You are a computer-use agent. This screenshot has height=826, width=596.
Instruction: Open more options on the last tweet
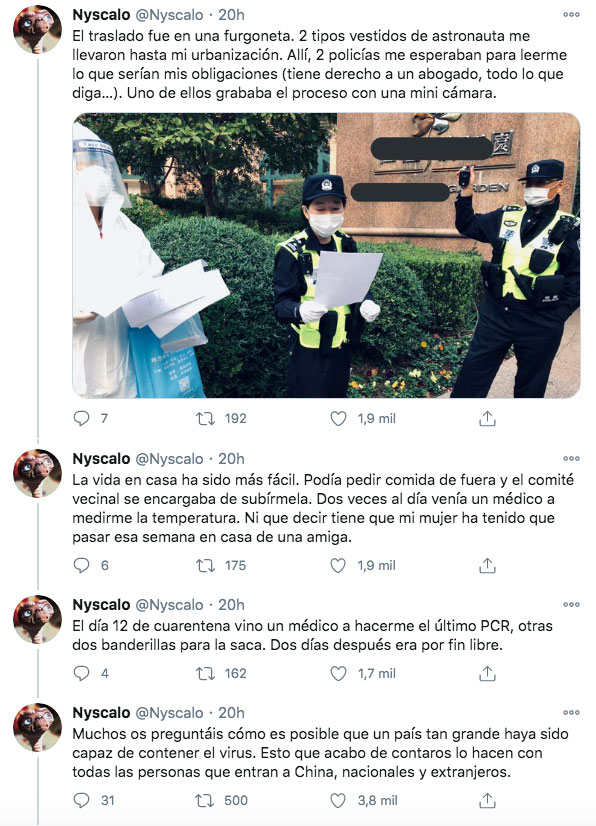click(571, 712)
